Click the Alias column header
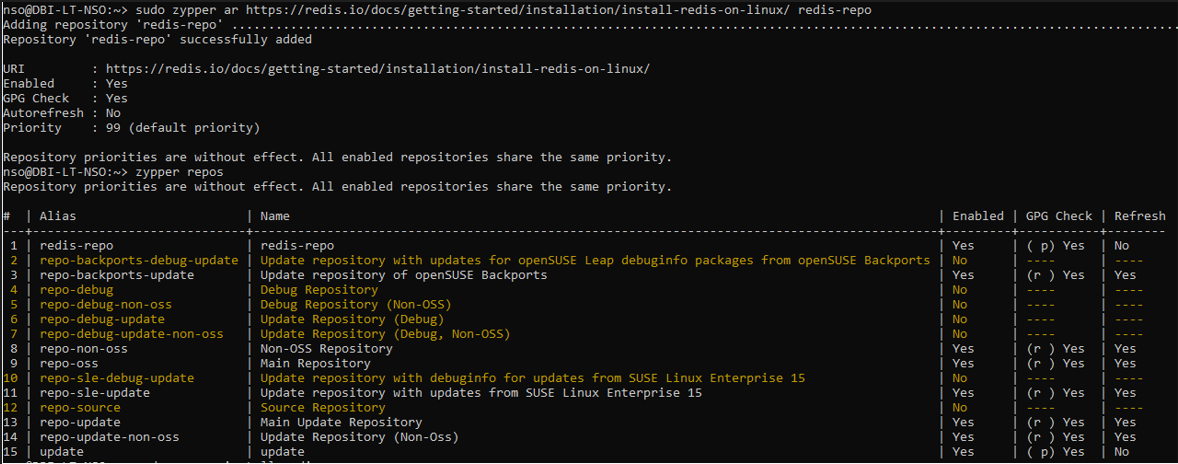Image resolution: width=1178 pixels, height=464 pixels. pyautogui.click(x=58, y=216)
